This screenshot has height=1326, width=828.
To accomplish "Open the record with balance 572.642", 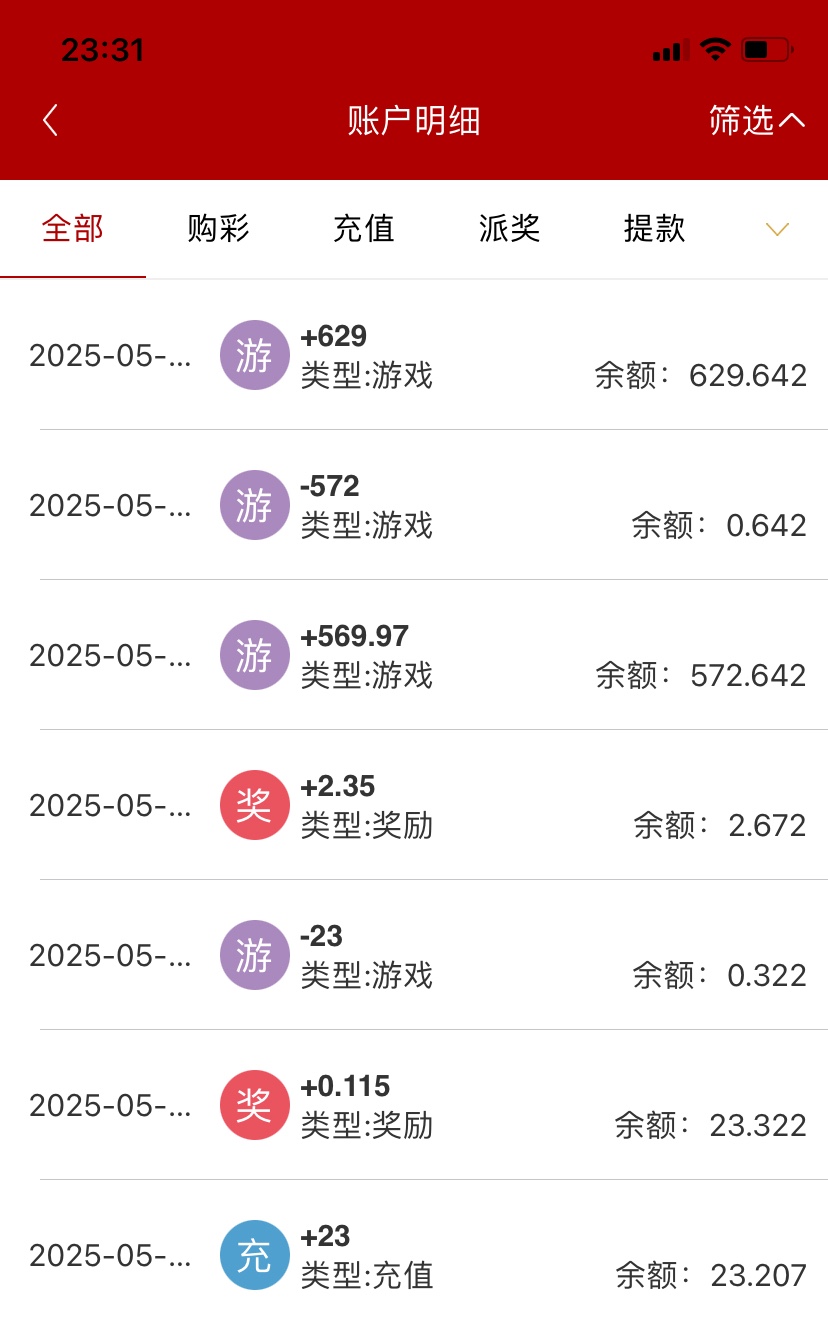I will (x=700, y=675).
